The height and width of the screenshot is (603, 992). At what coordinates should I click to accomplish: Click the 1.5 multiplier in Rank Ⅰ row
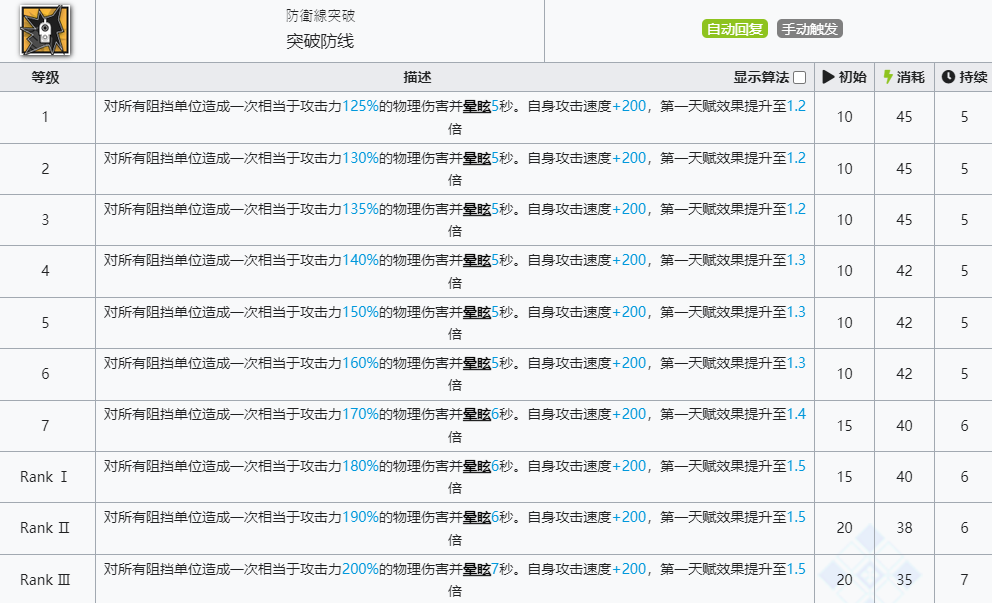(x=797, y=466)
